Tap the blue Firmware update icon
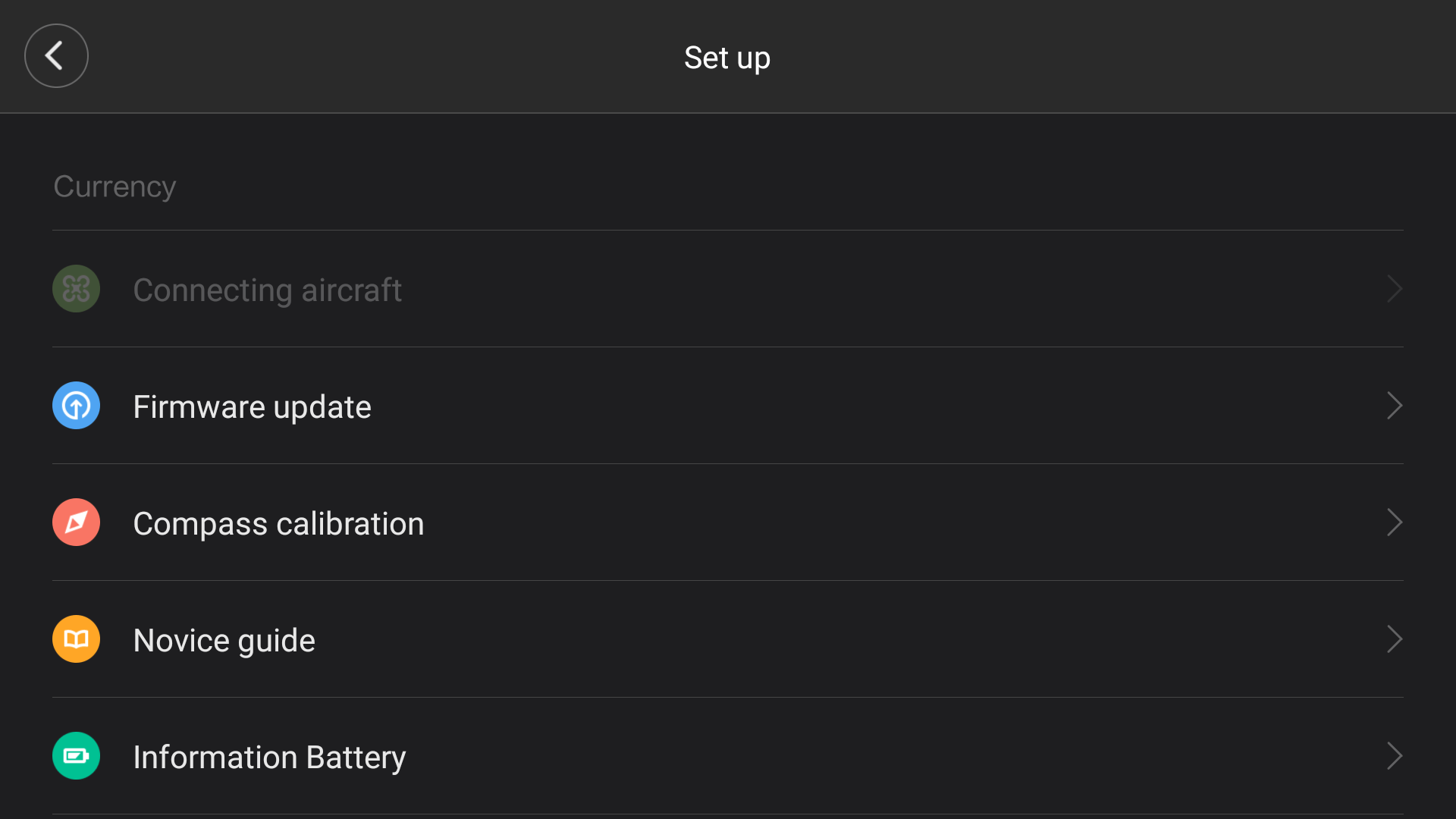The image size is (1456, 819). [x=76, y=406]
